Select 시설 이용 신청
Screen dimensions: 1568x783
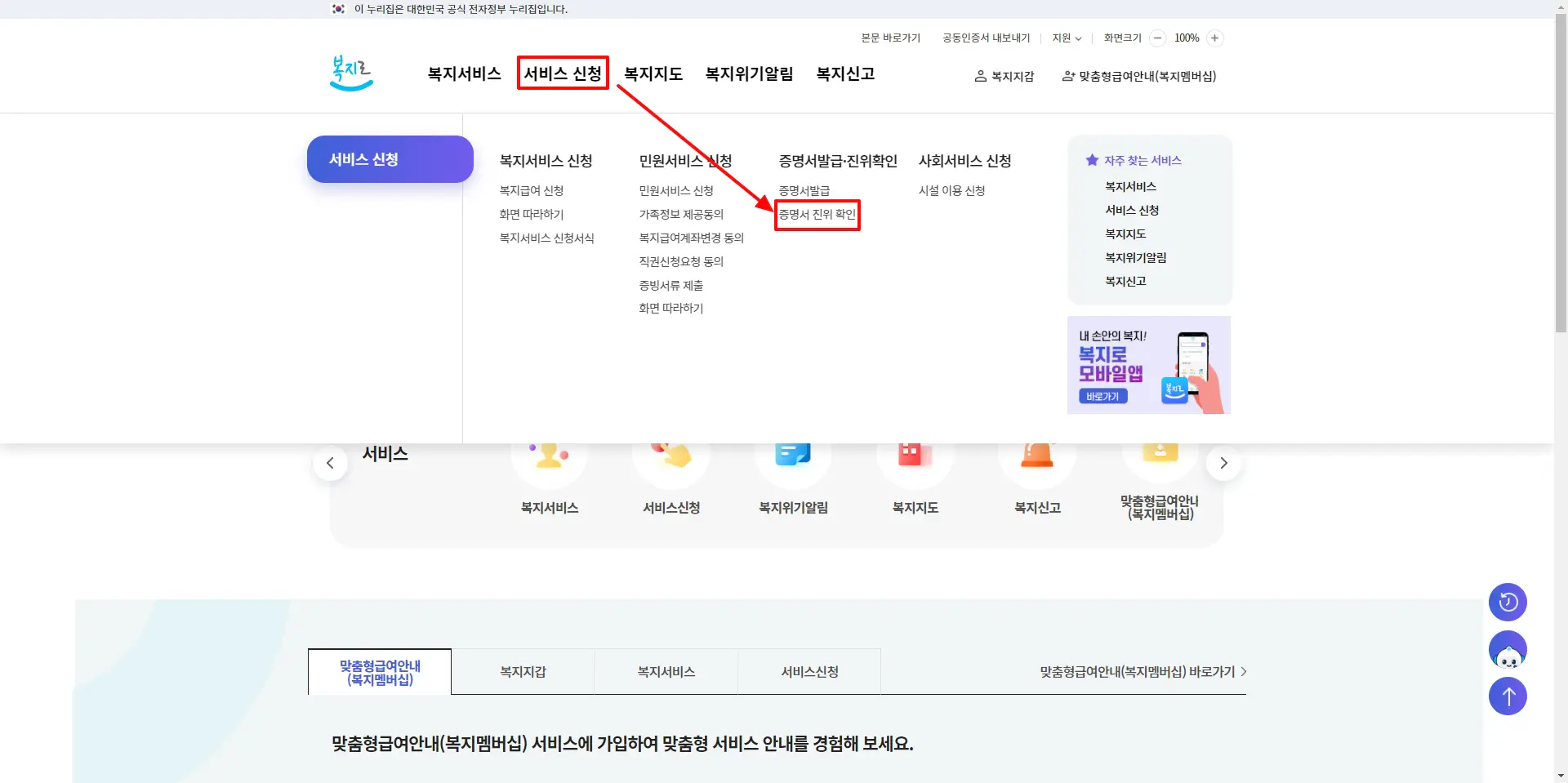pos(951,190)
